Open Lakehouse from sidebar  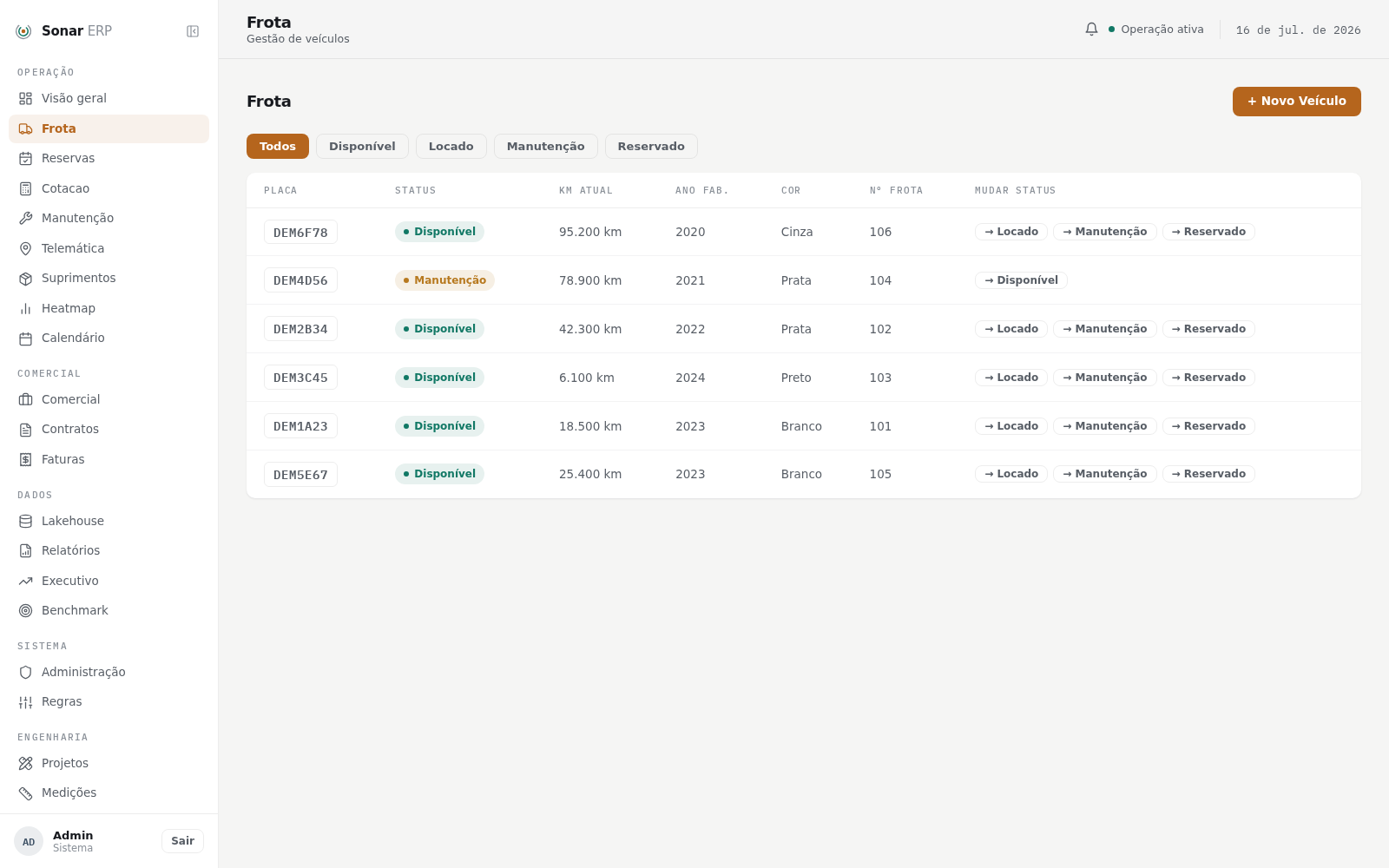point(109,521)
